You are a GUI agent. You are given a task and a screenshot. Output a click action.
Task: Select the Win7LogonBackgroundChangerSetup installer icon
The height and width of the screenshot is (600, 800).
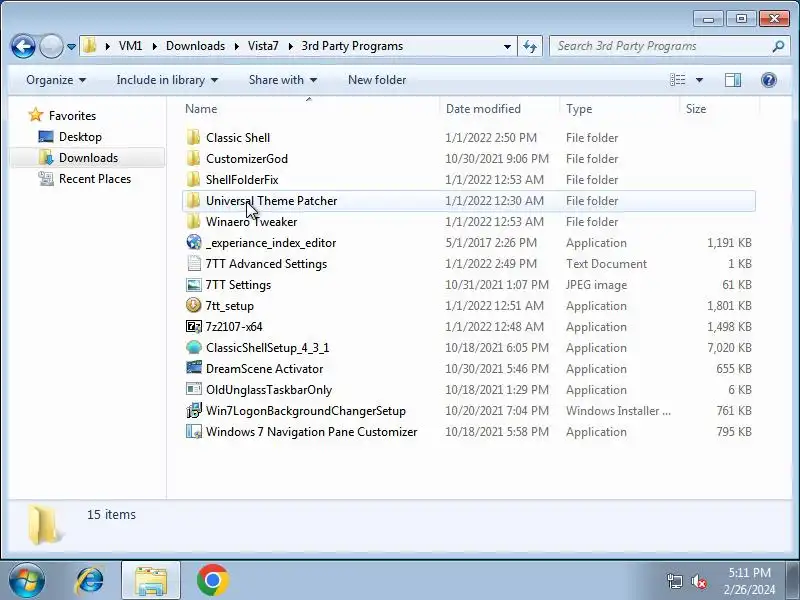point(194,410)
